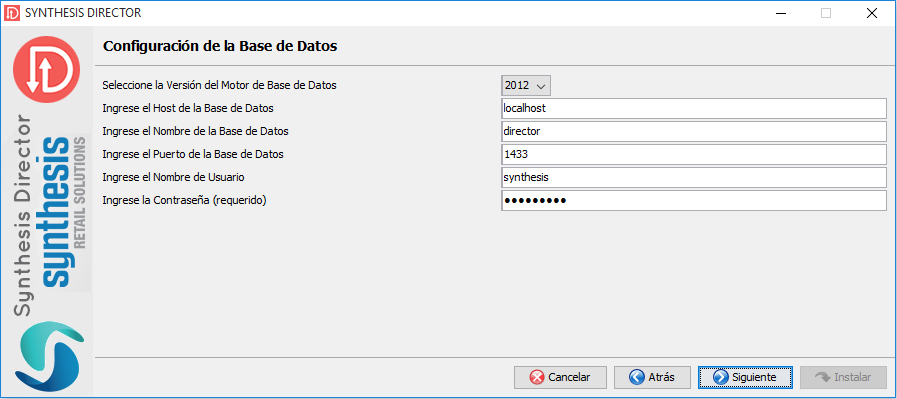
Task: Open the database engine version dropdown
Action: pos(526,86)
